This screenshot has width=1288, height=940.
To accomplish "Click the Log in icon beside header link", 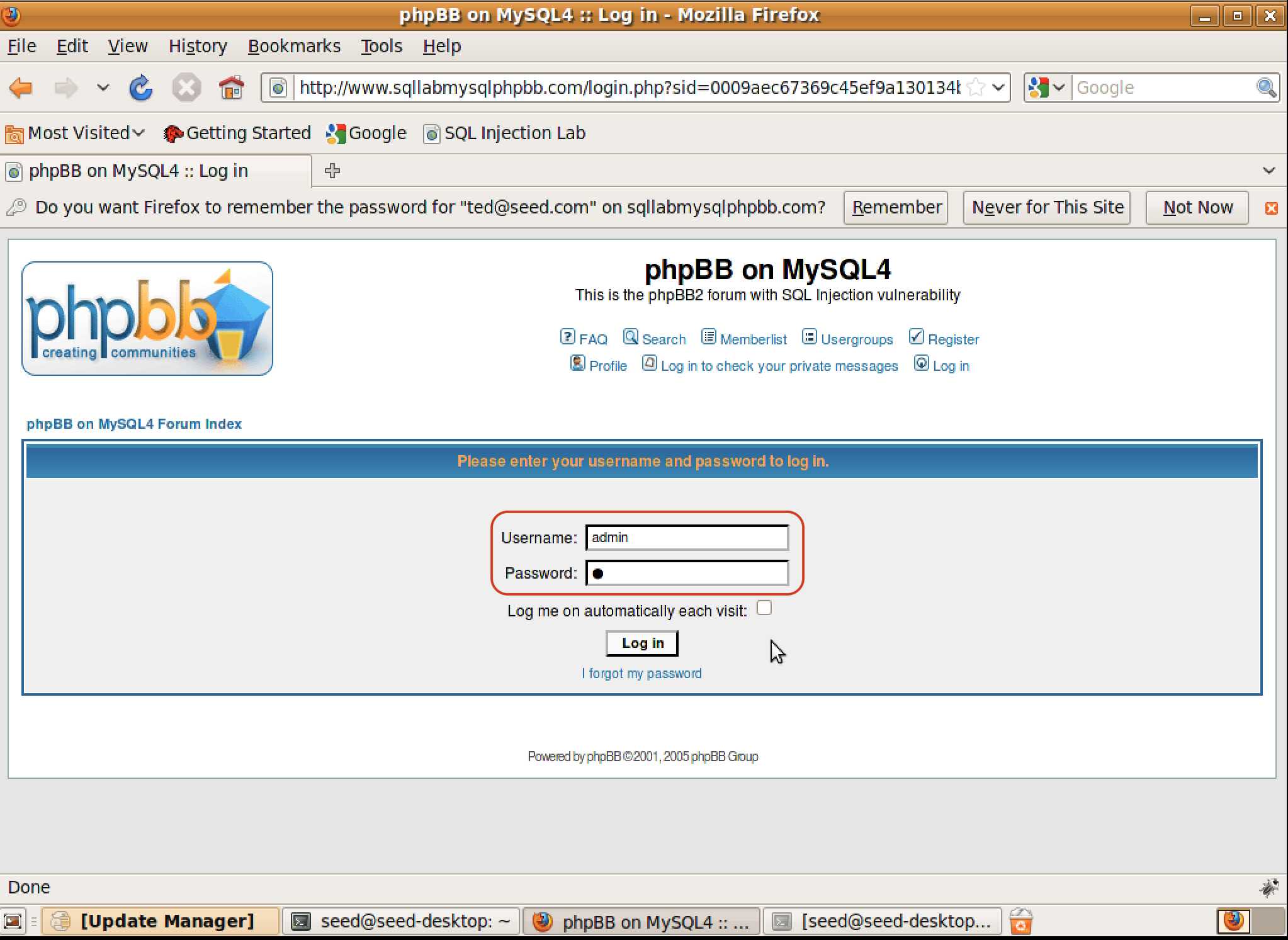I will 921,363.
